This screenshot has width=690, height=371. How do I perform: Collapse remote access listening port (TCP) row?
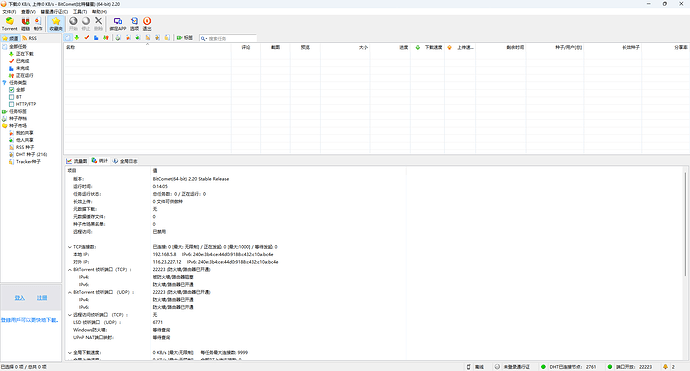70,315
